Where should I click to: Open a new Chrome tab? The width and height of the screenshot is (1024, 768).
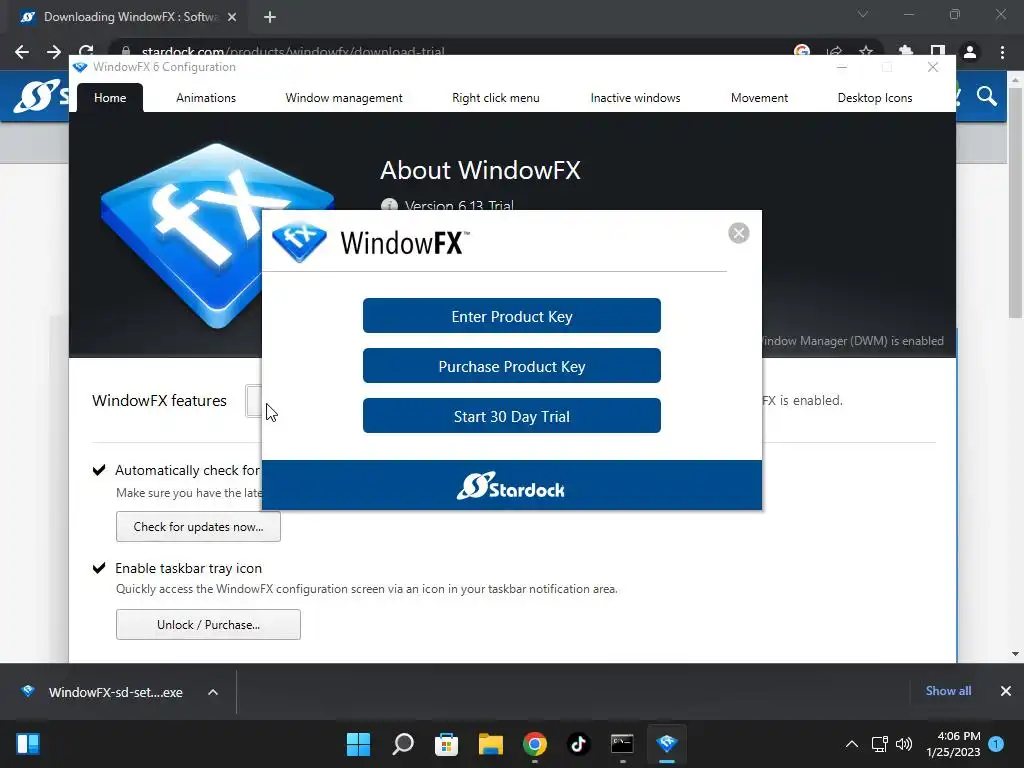270,17
